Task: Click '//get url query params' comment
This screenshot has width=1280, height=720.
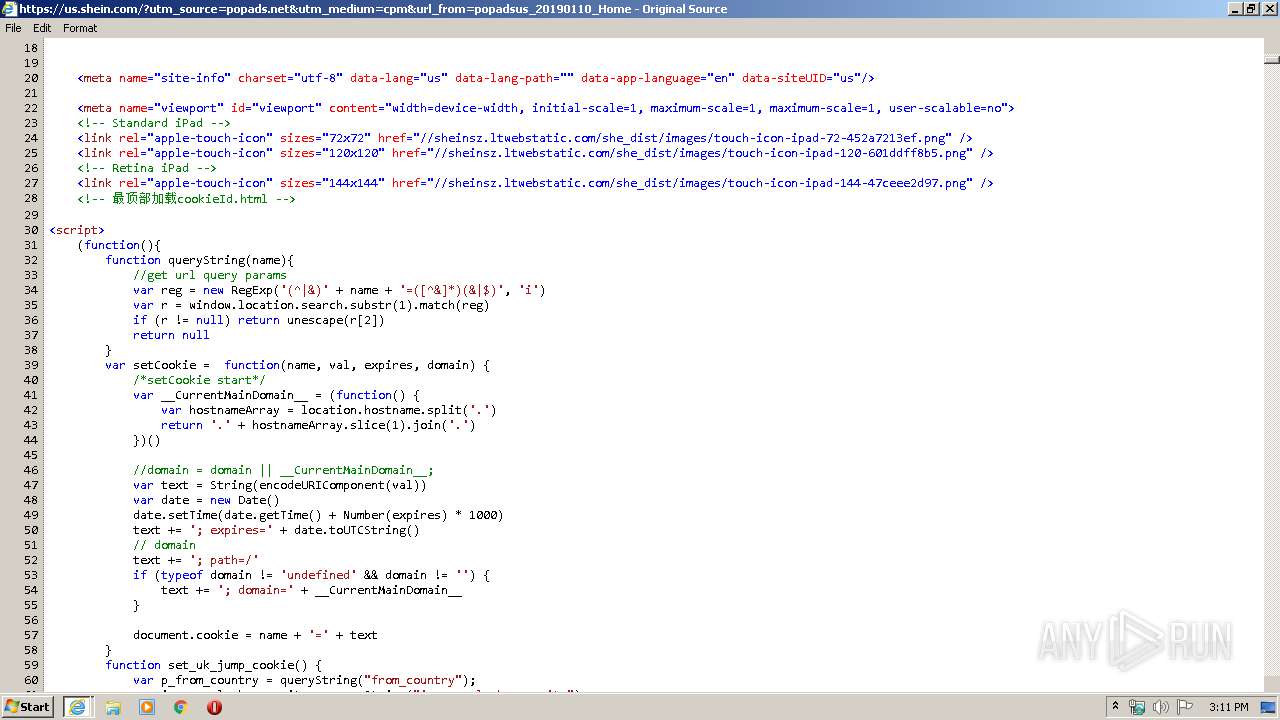Action: [x=210, y=275]
